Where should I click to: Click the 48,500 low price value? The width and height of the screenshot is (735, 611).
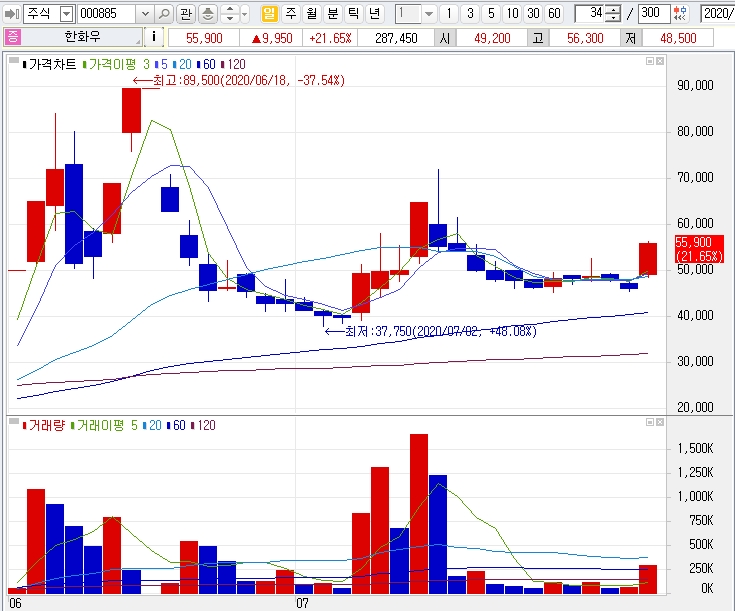[678, 38]
